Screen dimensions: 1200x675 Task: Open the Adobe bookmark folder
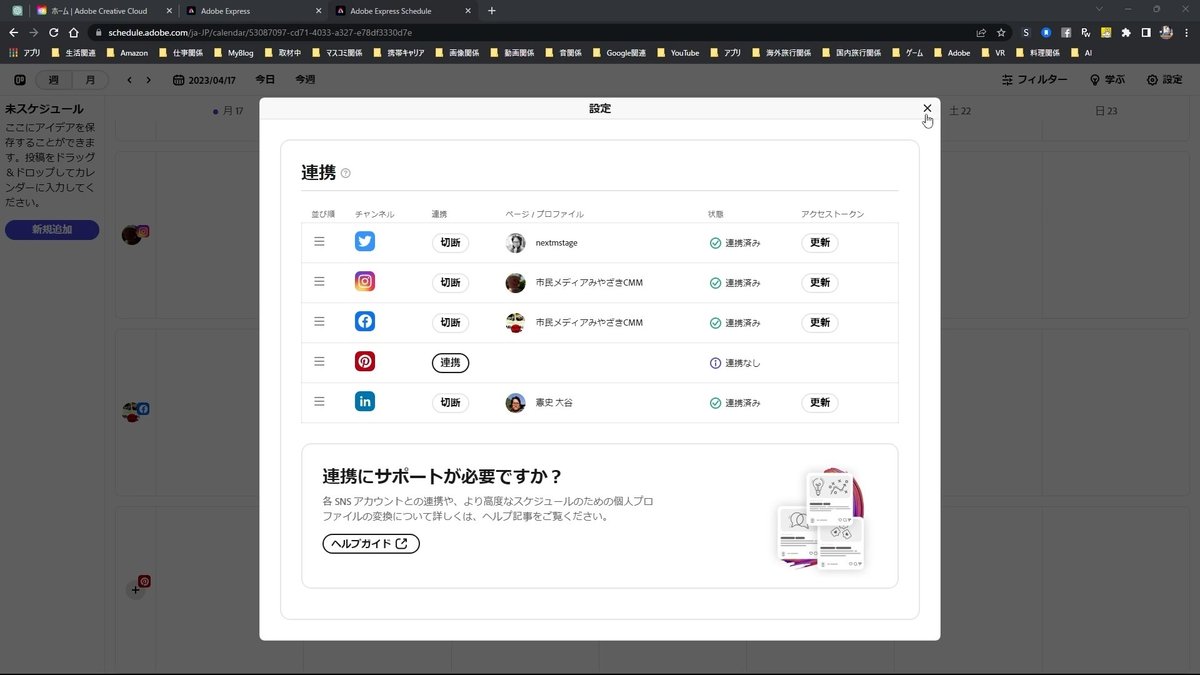pos(951,52)
